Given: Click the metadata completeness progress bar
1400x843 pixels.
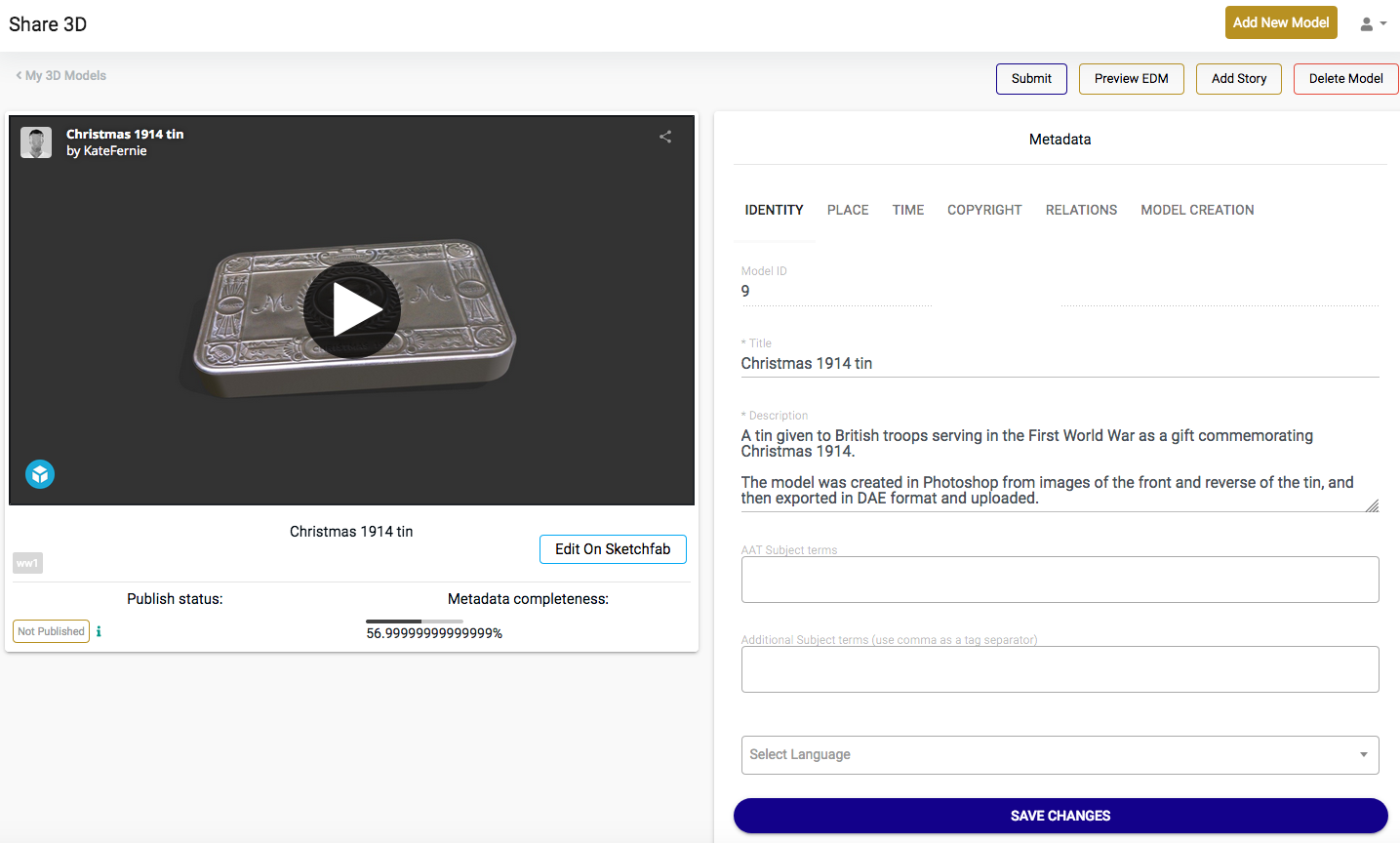Looking at the screenshot, I should 414,622.
